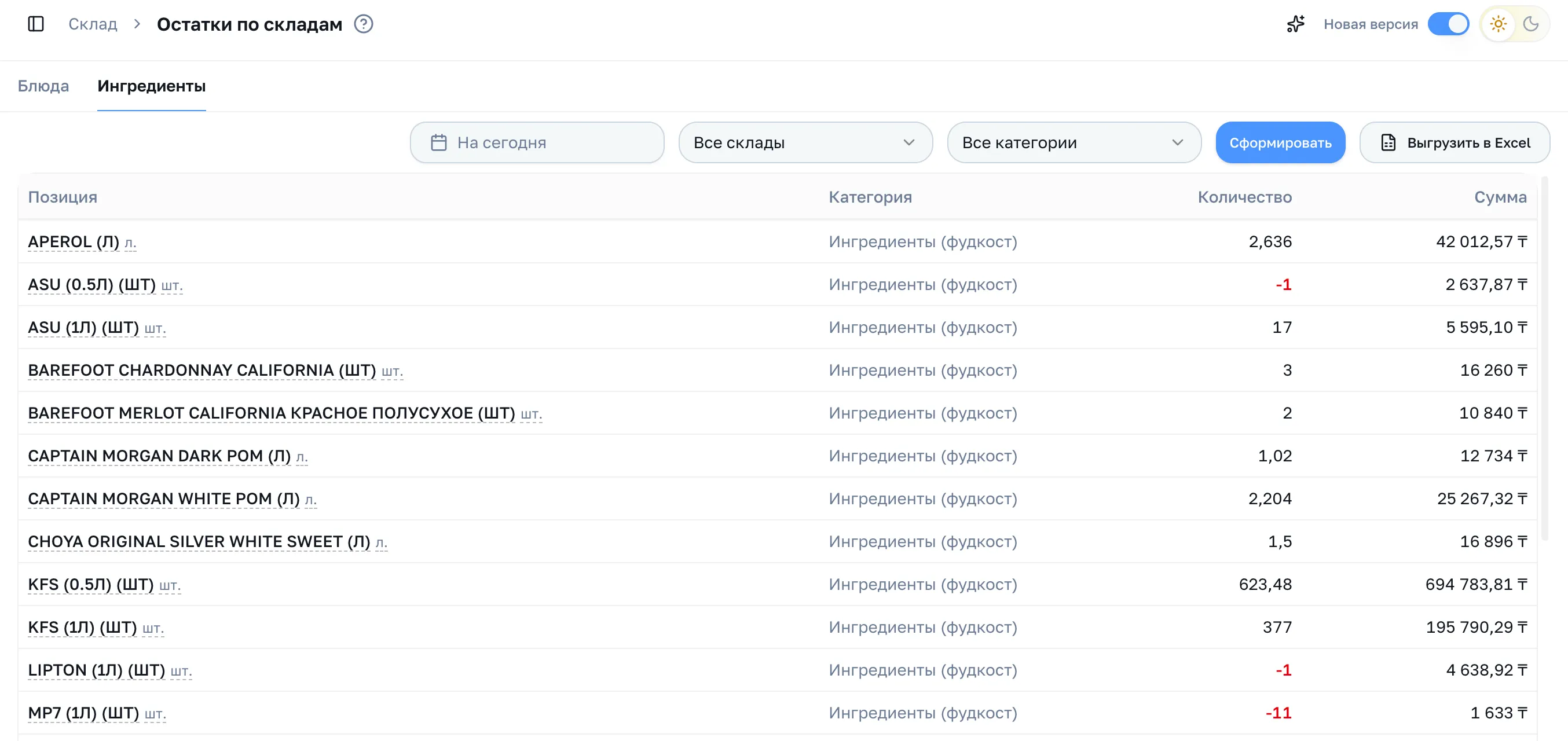Click the sparkle AI icon
Screen dimensions: 1568x741
(1295, 24)
